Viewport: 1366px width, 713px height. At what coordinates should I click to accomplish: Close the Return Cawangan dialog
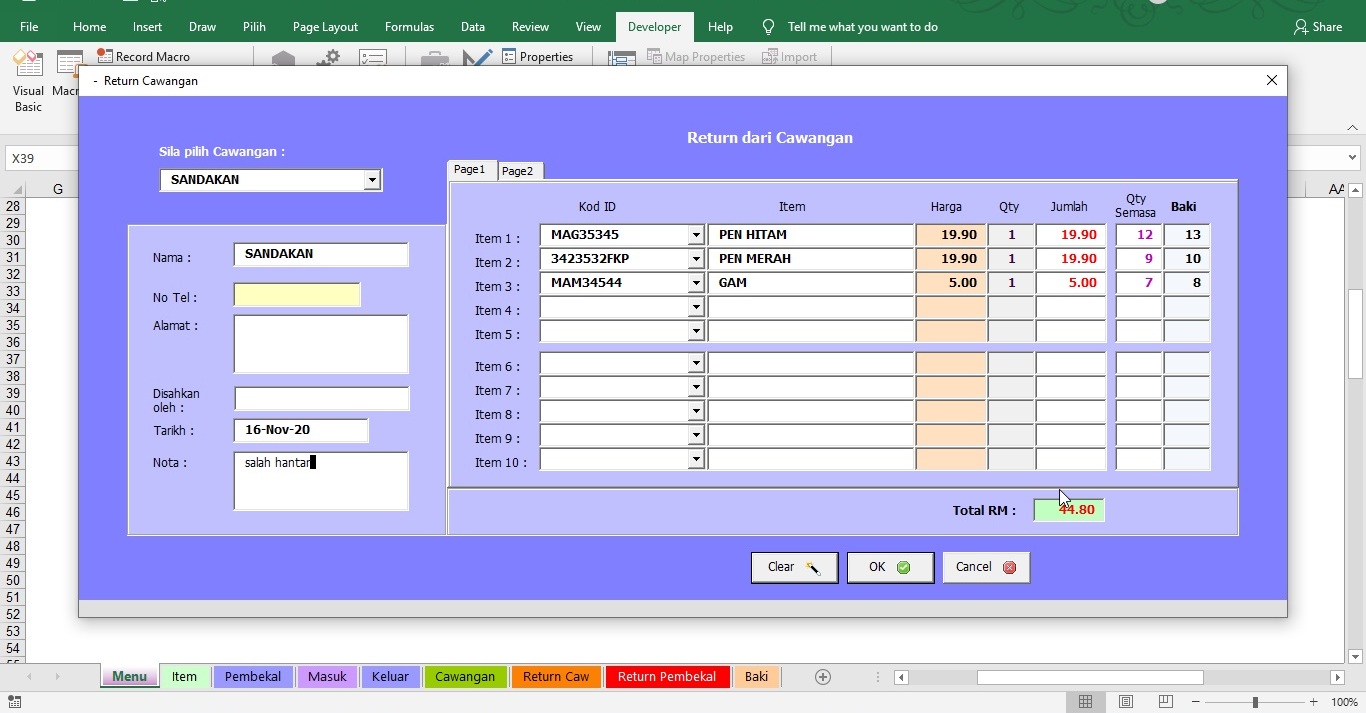(x=1272, y=80)
